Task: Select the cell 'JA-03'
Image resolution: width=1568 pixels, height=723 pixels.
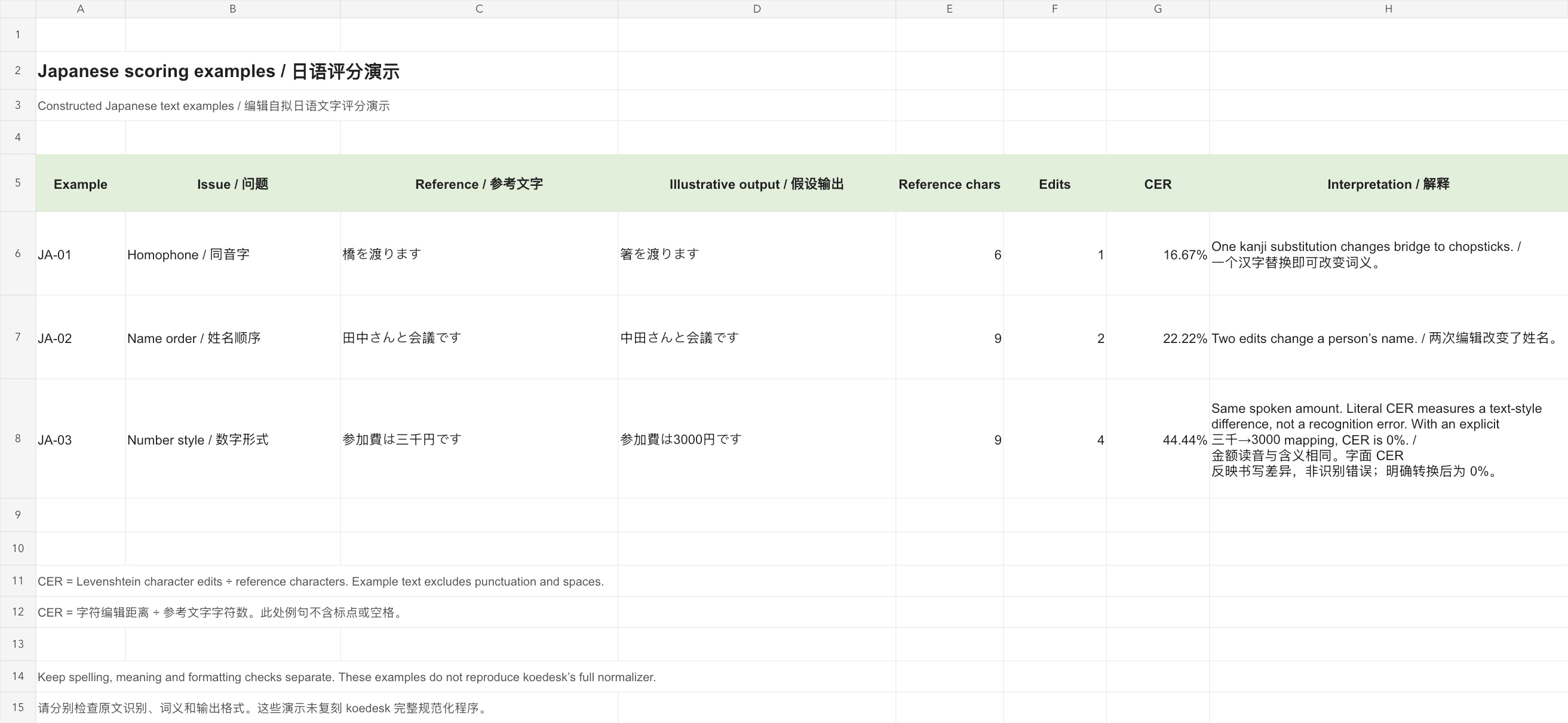Action: point(81,439)
